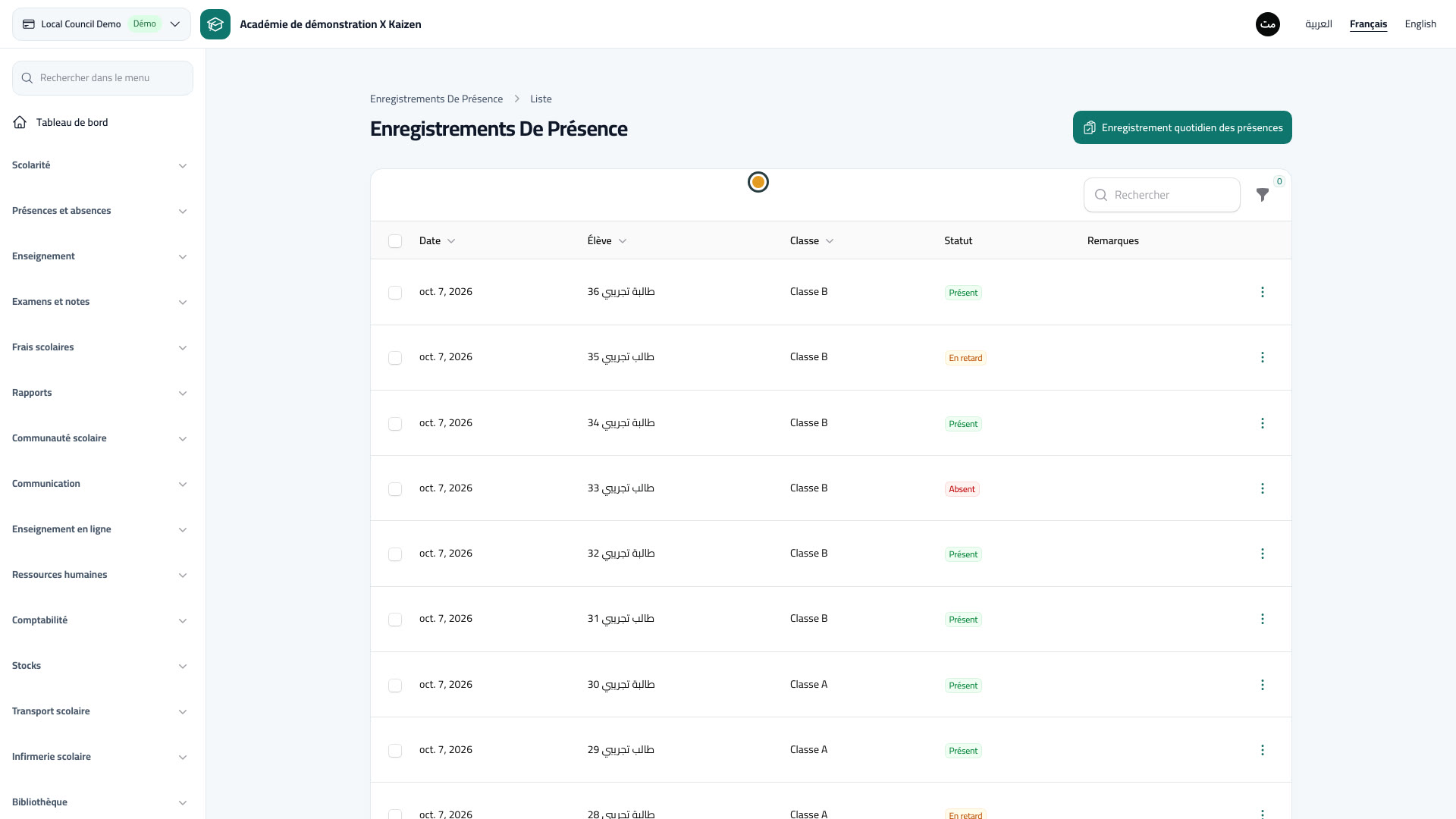This screenshot has height=819, width=1456.
Task: Check the row for student 33
Action: pyautogui.click(x=395, y=489)
